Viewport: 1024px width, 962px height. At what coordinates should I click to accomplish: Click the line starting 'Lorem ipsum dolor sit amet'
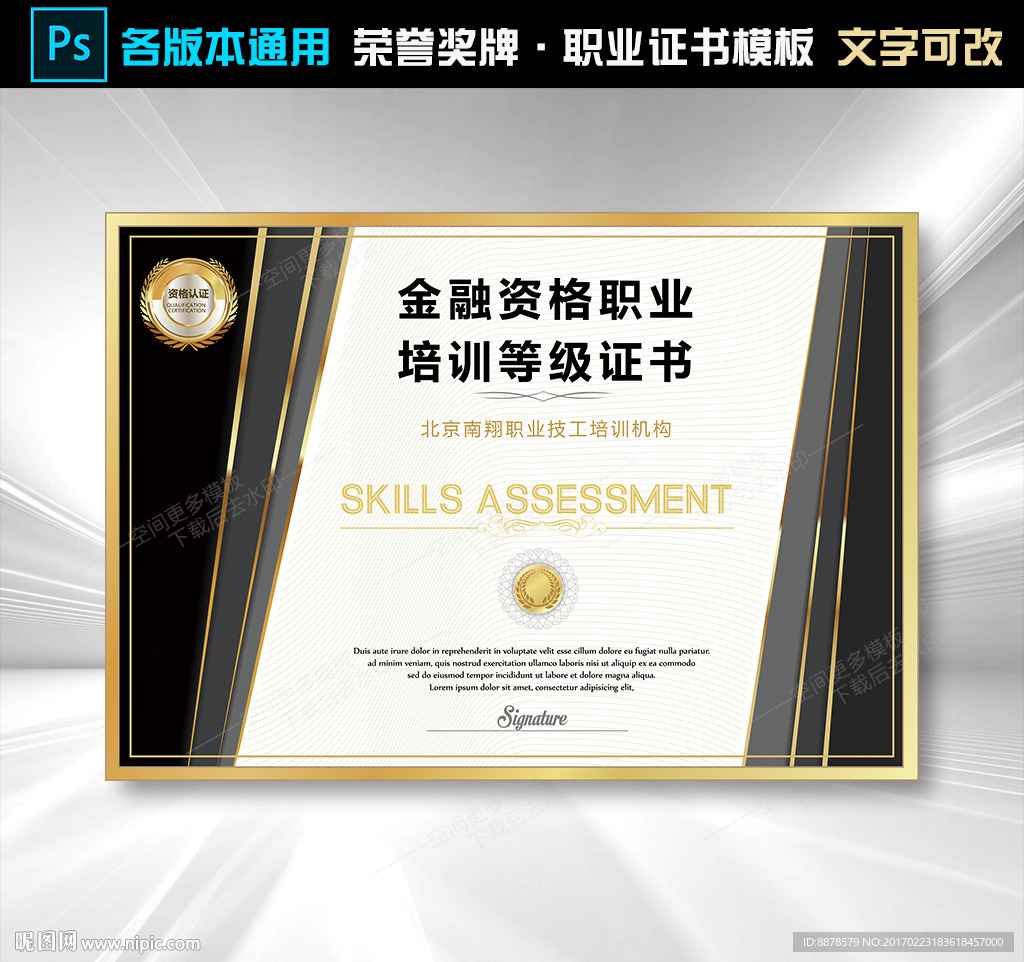pos(532,687)
